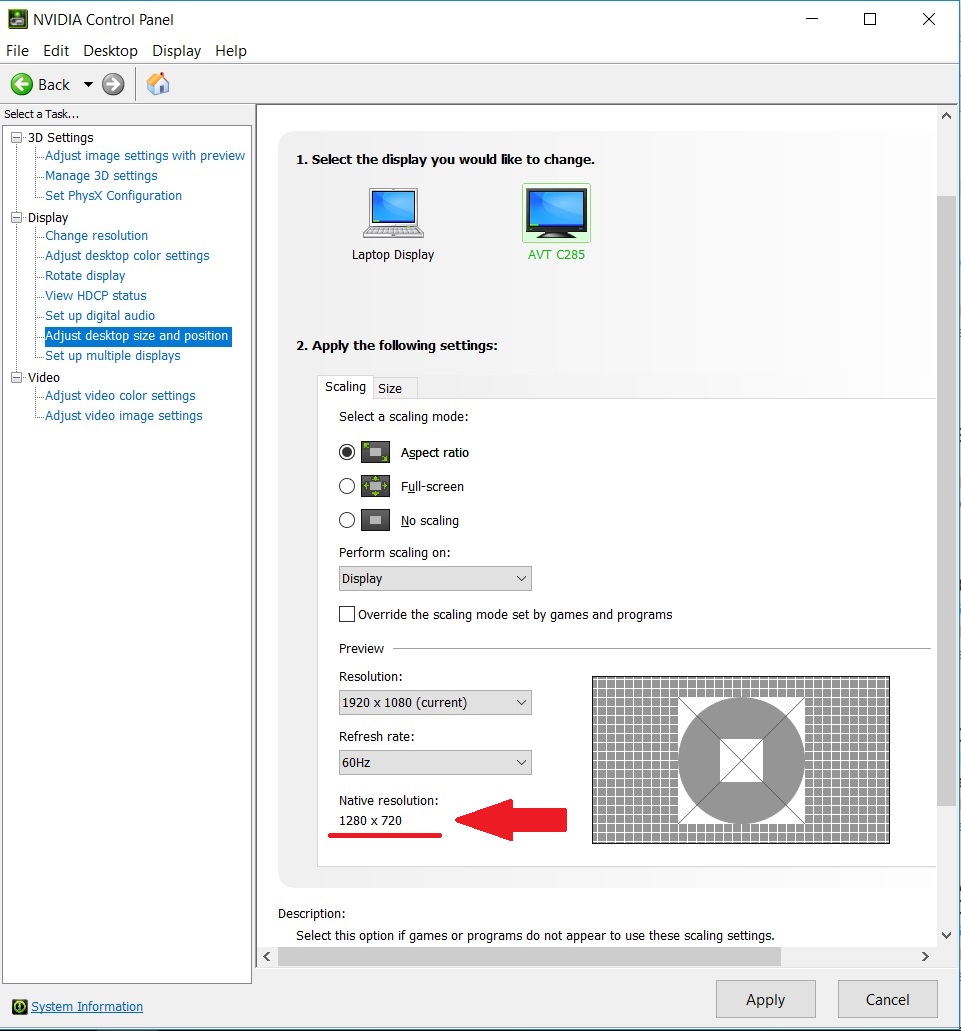Click the horizontal scrollbar thumb
Viewport: 961px width, 1031px height.
click(529, 956)
